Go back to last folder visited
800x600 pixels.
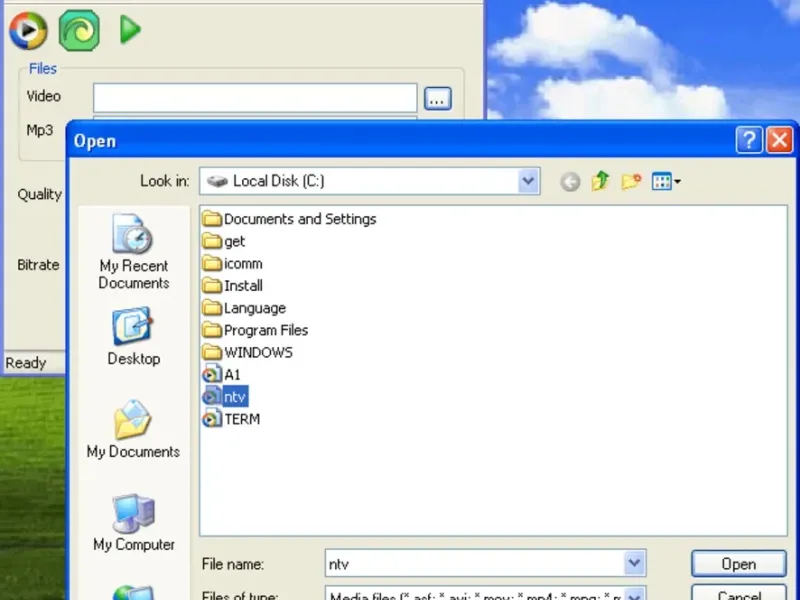(x=570, y=182)
